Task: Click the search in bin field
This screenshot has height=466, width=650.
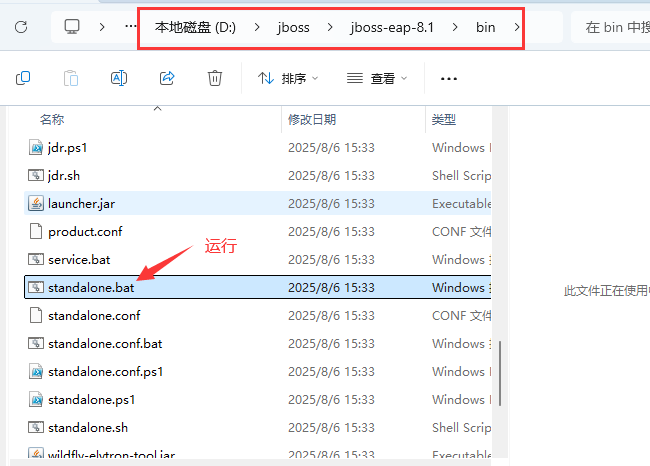Action: pyautogui.click(x=611, y=27)
